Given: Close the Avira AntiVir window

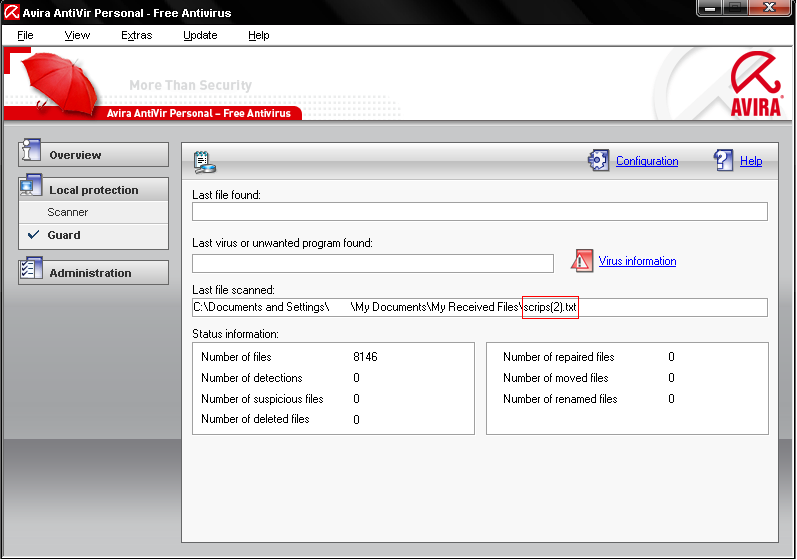Looking at the screenshot, I should tap(770, 8).
